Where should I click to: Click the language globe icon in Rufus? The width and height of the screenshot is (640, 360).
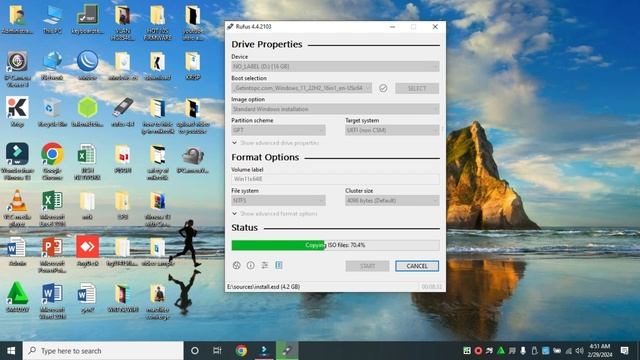(x=236, y=265)
